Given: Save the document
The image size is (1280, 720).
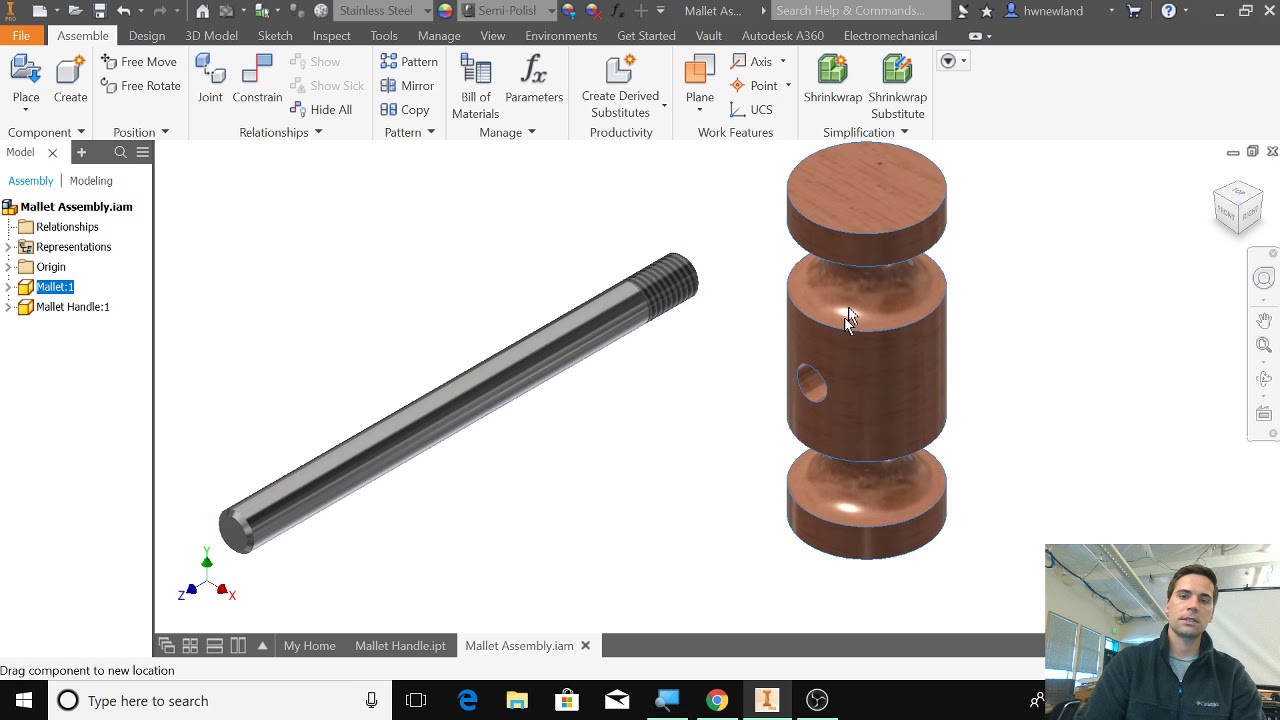Looking at the screenshot, I should (100, 11).
